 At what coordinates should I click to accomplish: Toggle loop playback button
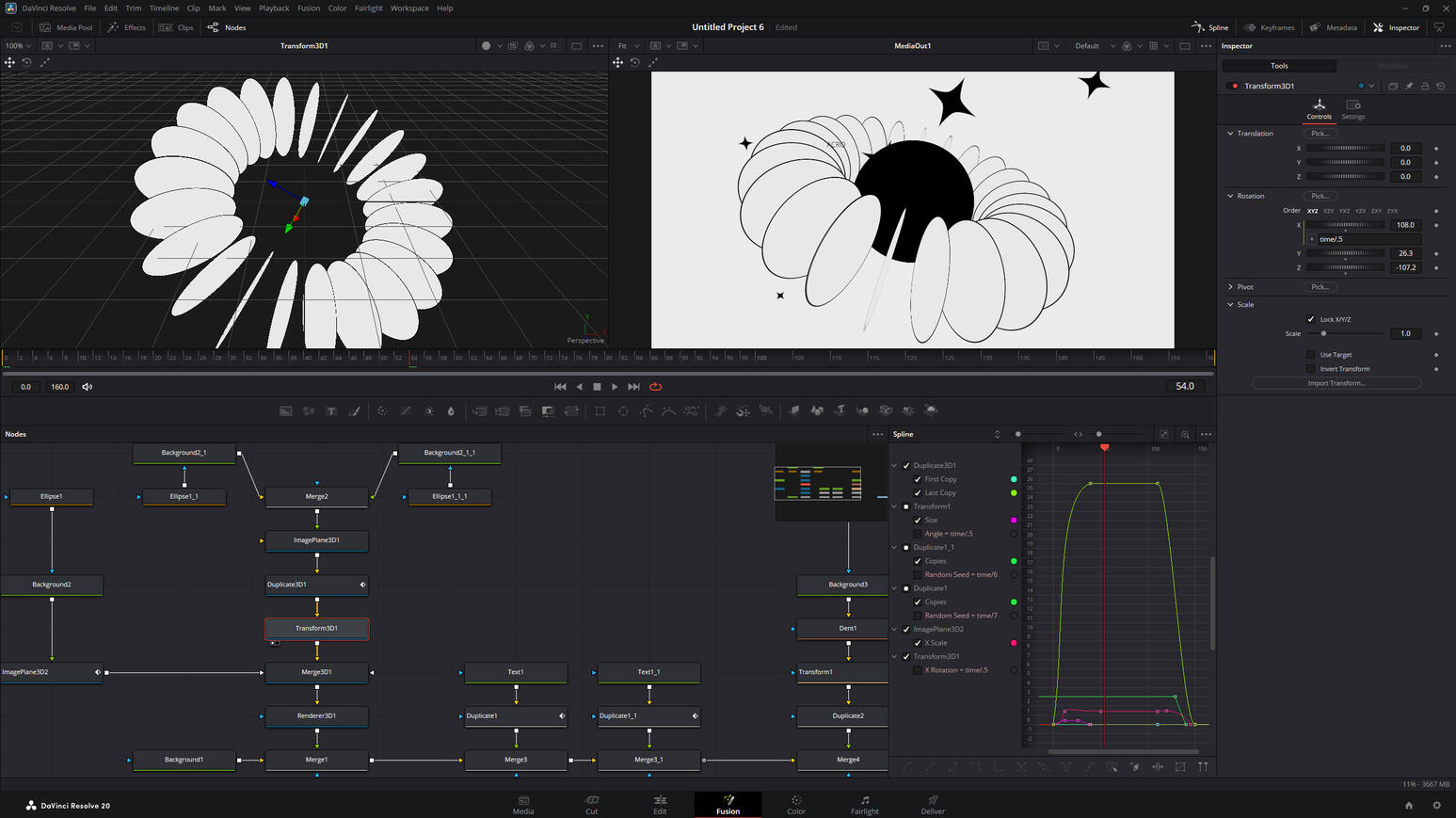click(x=656, y=387)
